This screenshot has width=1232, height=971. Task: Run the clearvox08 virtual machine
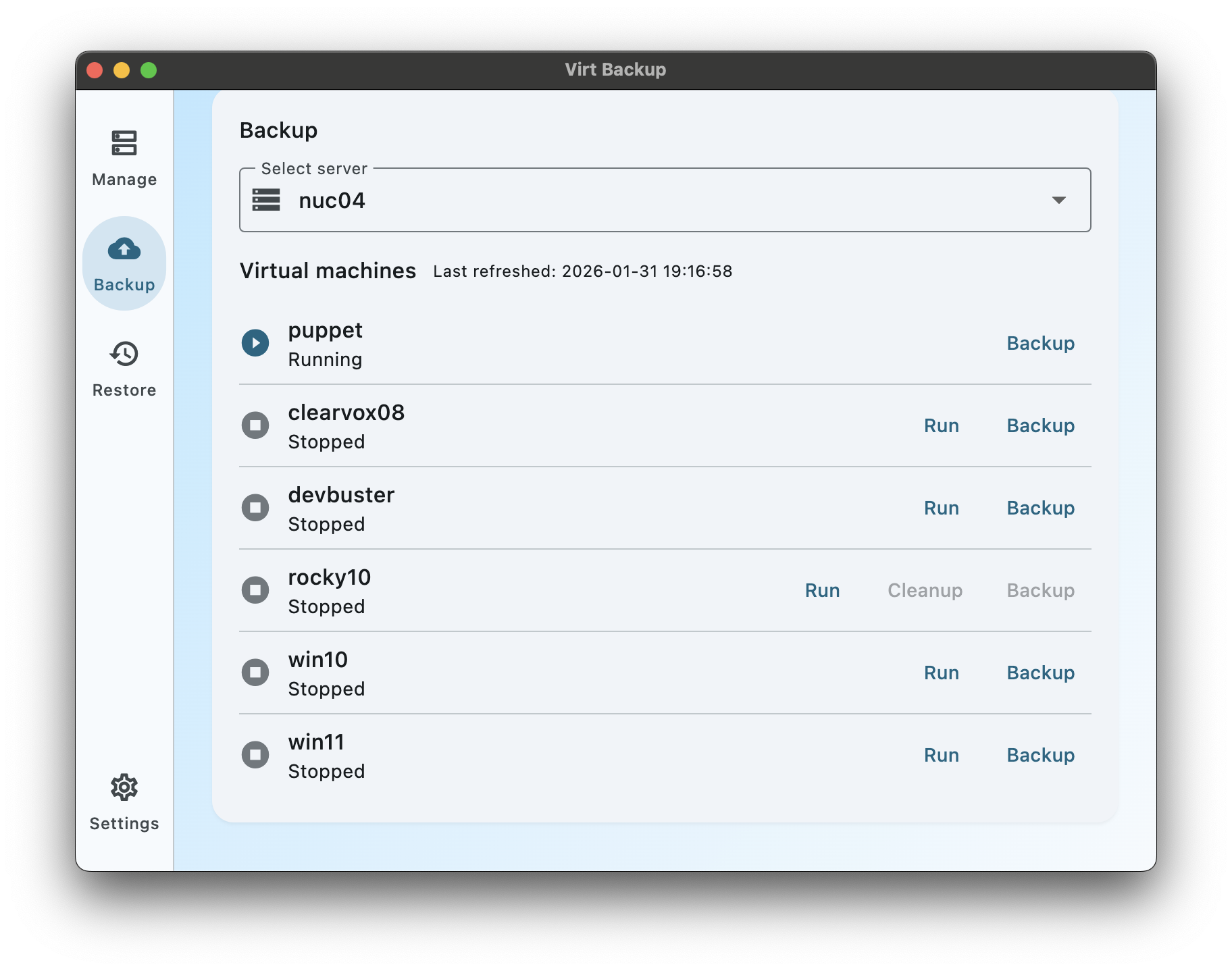(942, 425)
